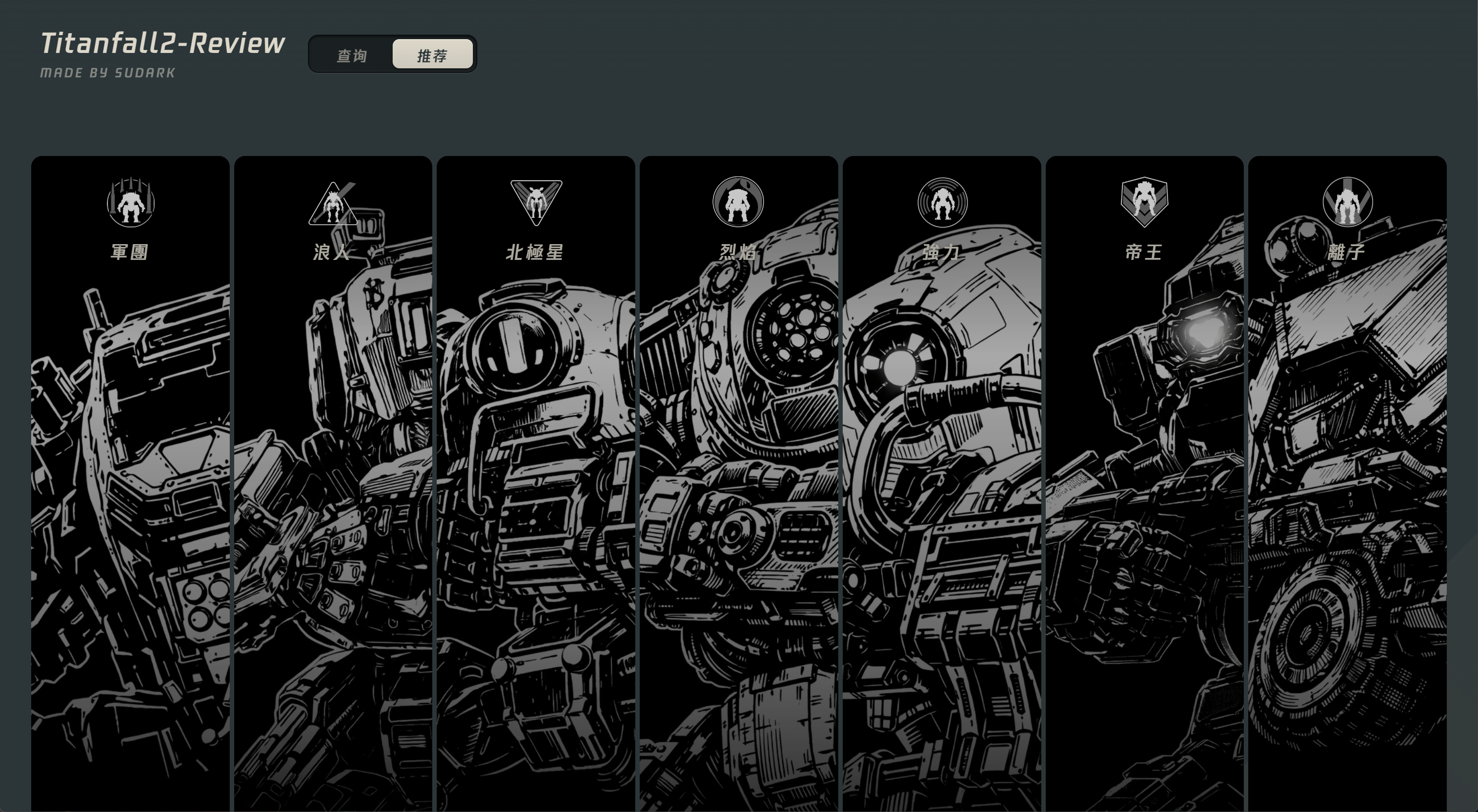This screenshot has width=1478, height=812.
Task: Click the 帝王 name label
Action: point(1144,252)
